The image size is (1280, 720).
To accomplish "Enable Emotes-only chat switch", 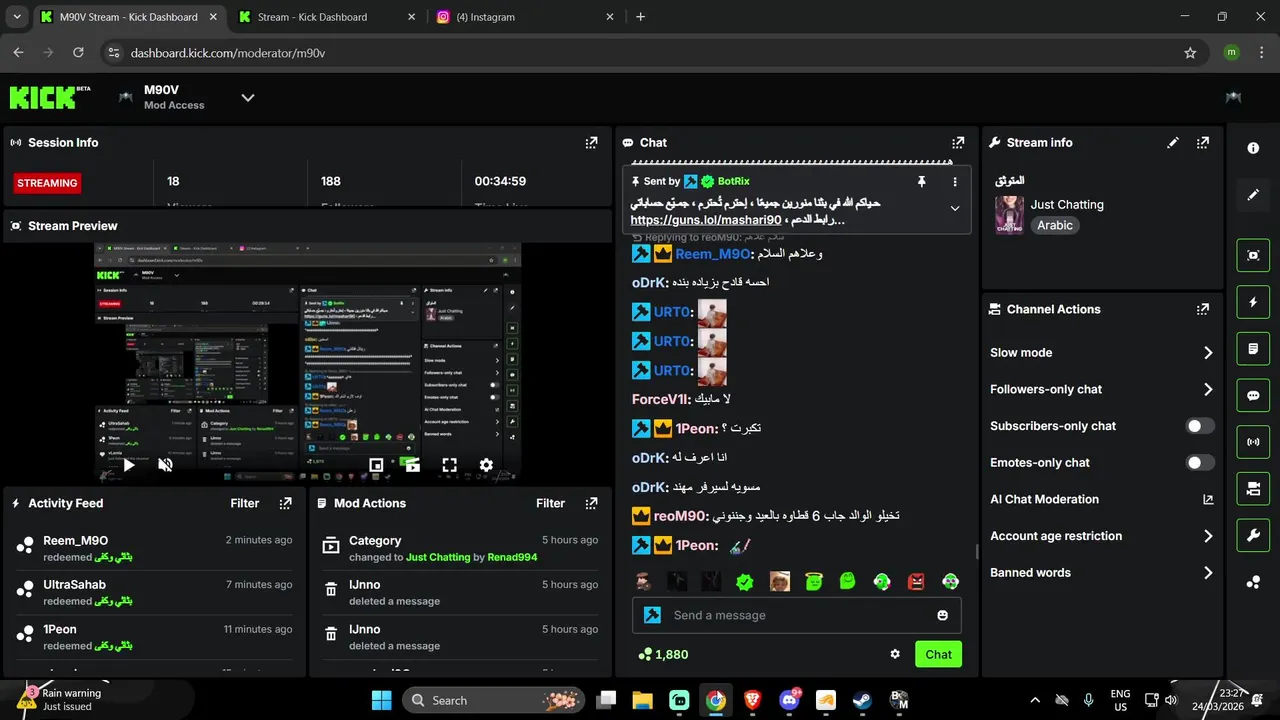I will coord(1200,463).
